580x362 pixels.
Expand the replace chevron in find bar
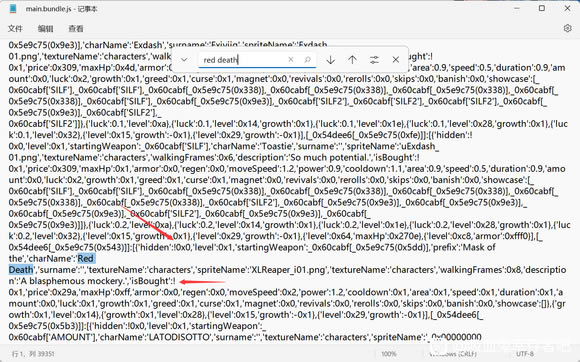tap(184, 60)
